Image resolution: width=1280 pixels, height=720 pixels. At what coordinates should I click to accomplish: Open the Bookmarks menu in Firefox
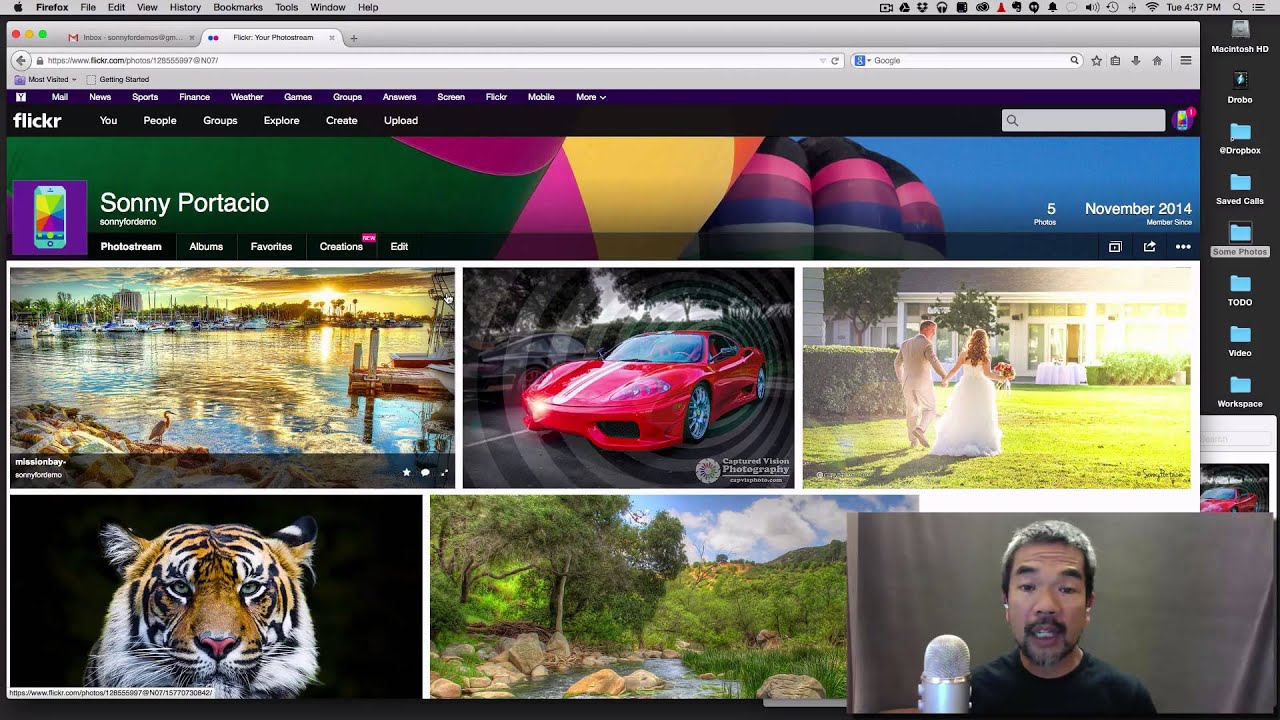pyautogui.click(x=237, y=7)
